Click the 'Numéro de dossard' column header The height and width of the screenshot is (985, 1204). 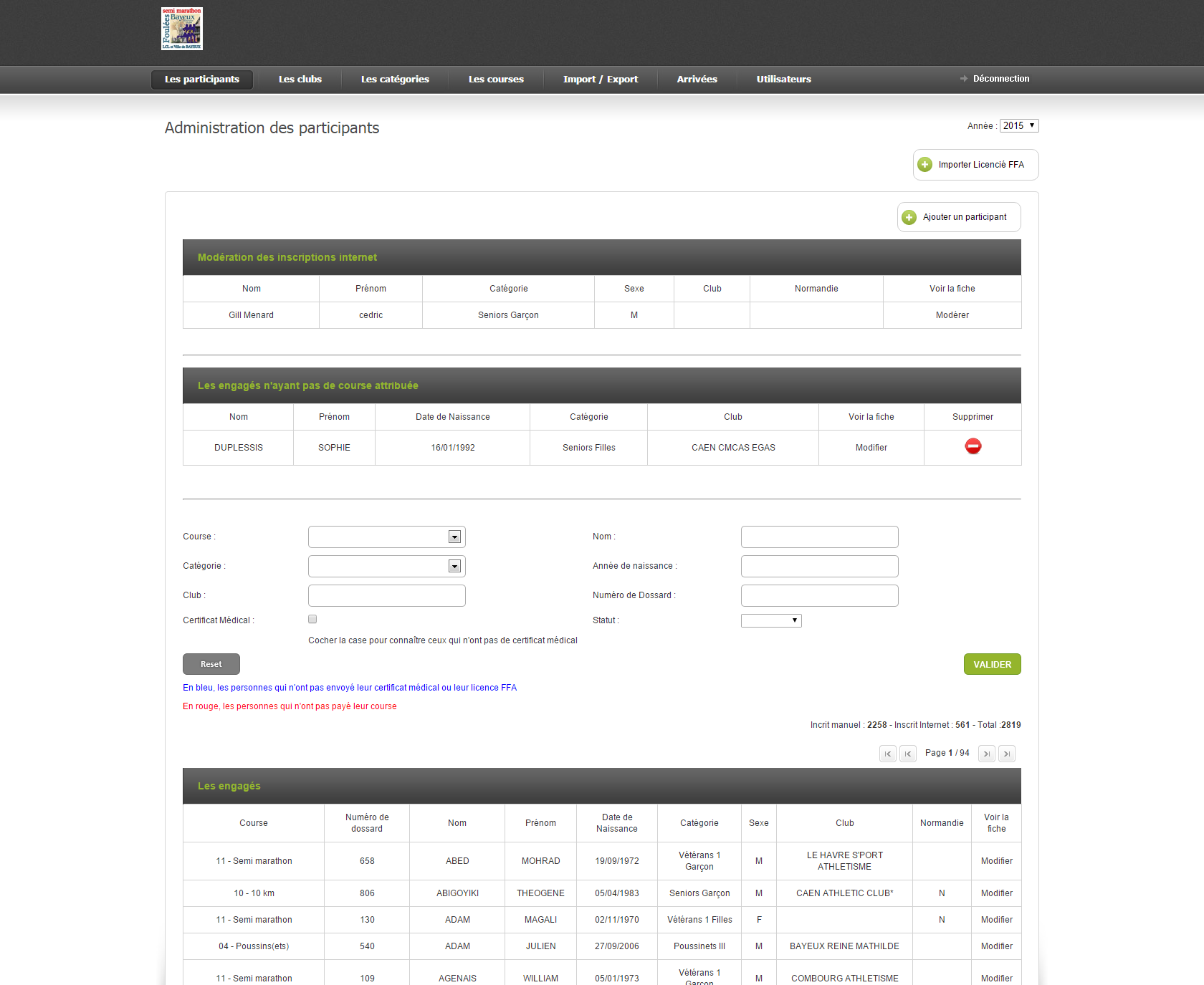point(367,823)
